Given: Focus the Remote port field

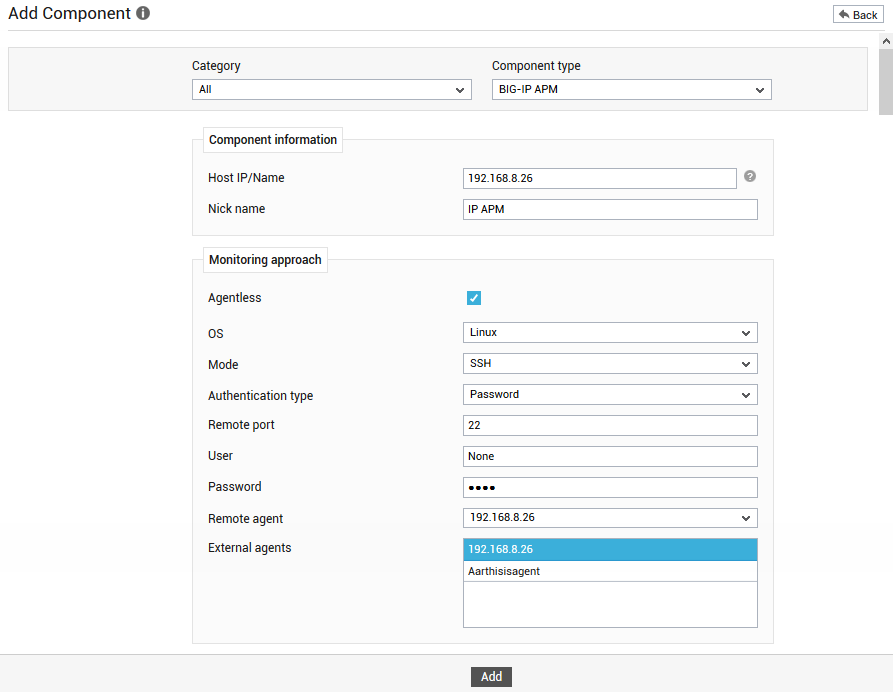Looking at the screenshot, I should [610, 425].
